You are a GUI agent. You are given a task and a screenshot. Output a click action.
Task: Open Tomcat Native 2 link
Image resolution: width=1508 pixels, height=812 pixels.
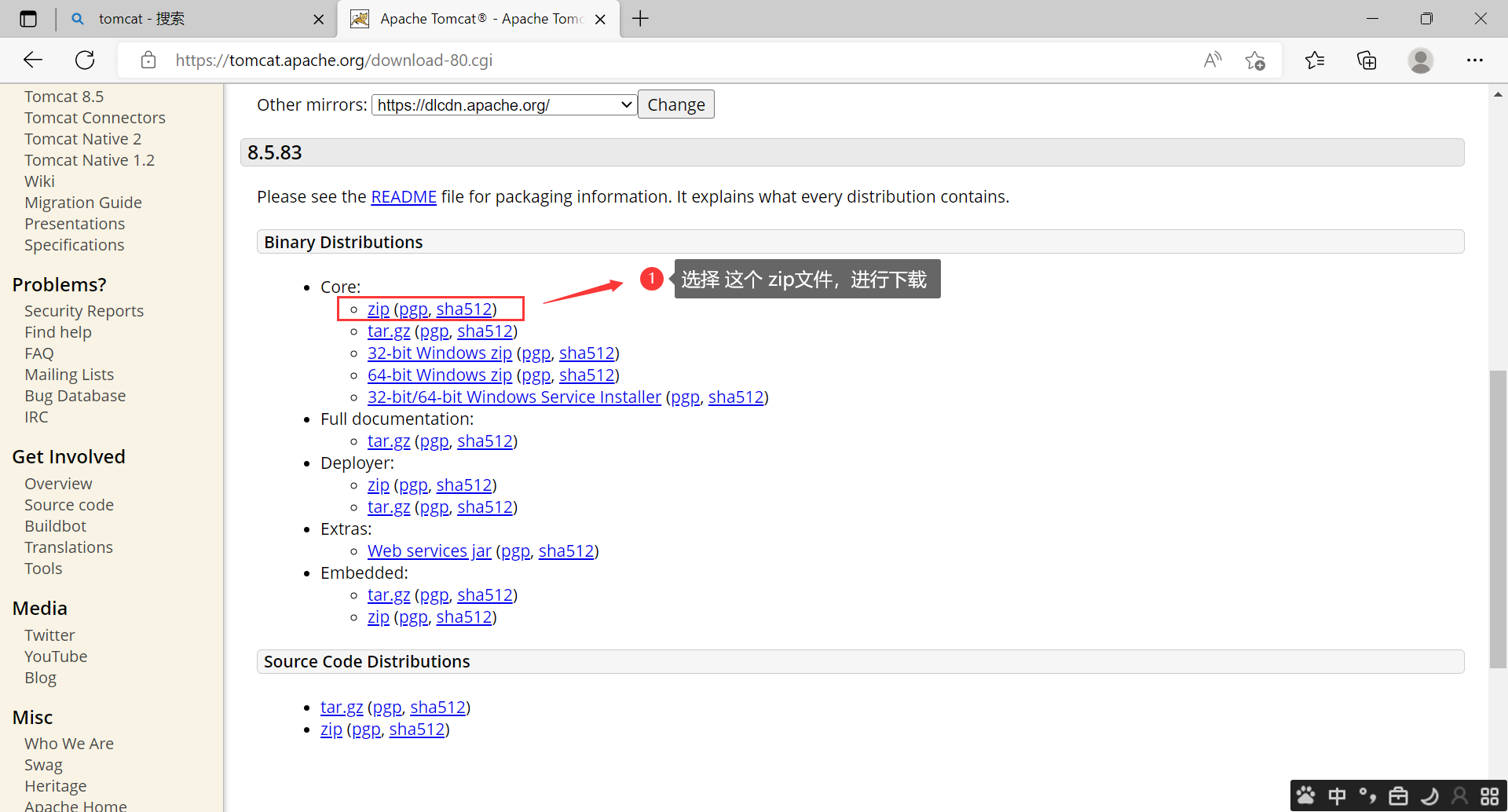[x=82, y=139]
